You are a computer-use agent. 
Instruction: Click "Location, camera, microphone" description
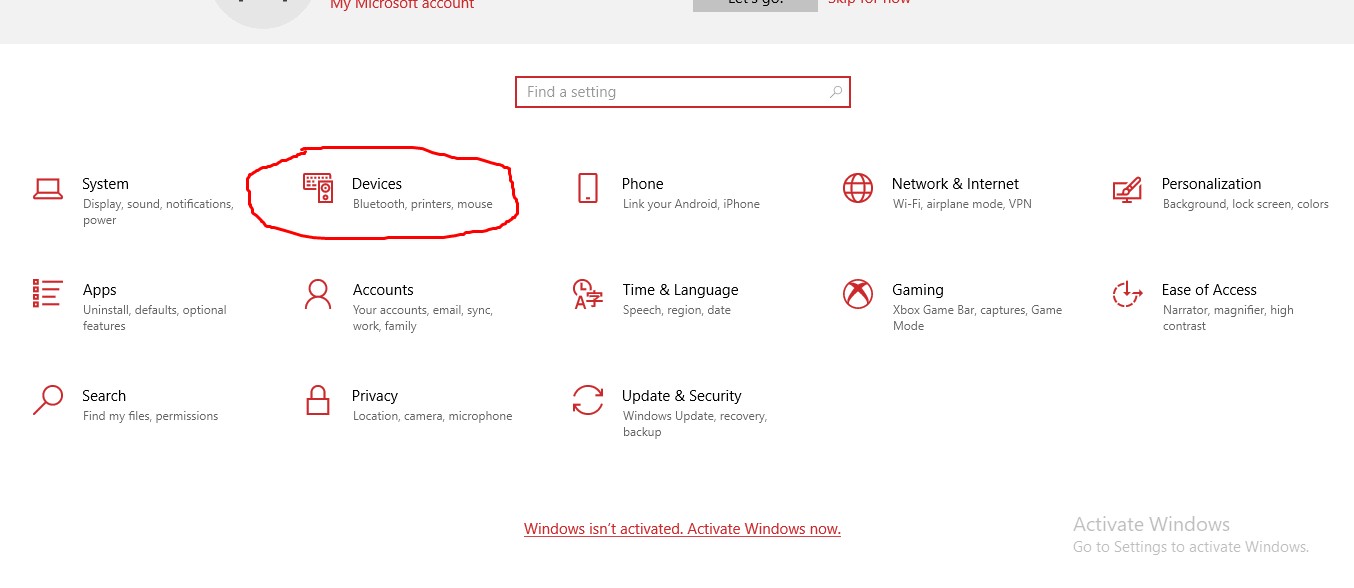[432, 416]
